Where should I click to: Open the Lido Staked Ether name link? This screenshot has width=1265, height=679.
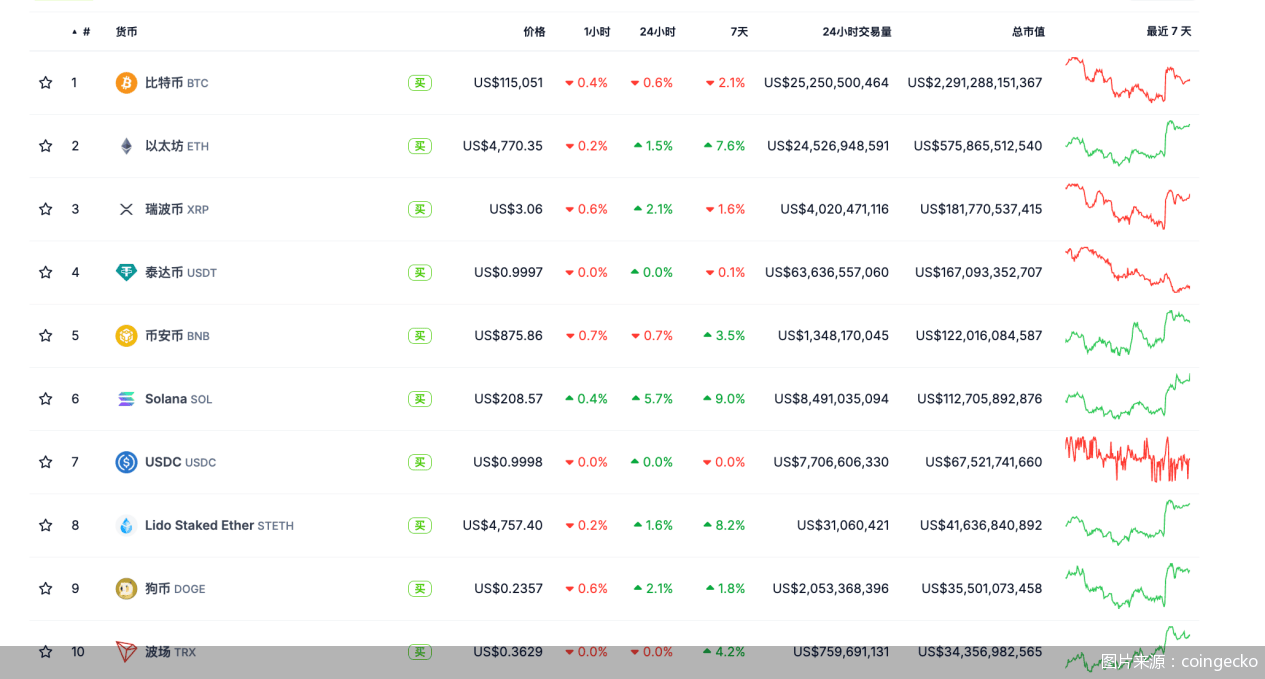[199, 526]
